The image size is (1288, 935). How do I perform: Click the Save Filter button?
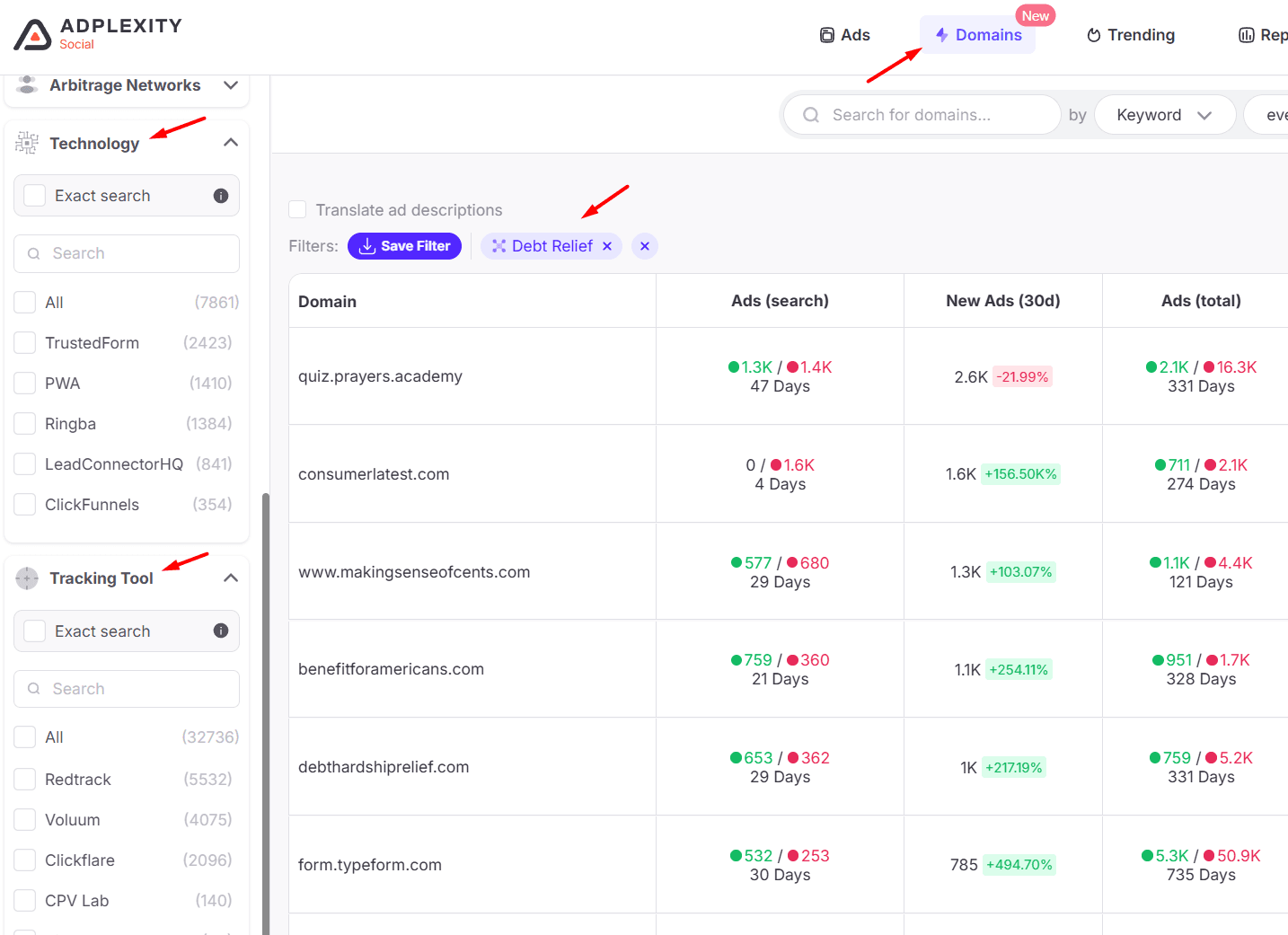click(404, 246)
